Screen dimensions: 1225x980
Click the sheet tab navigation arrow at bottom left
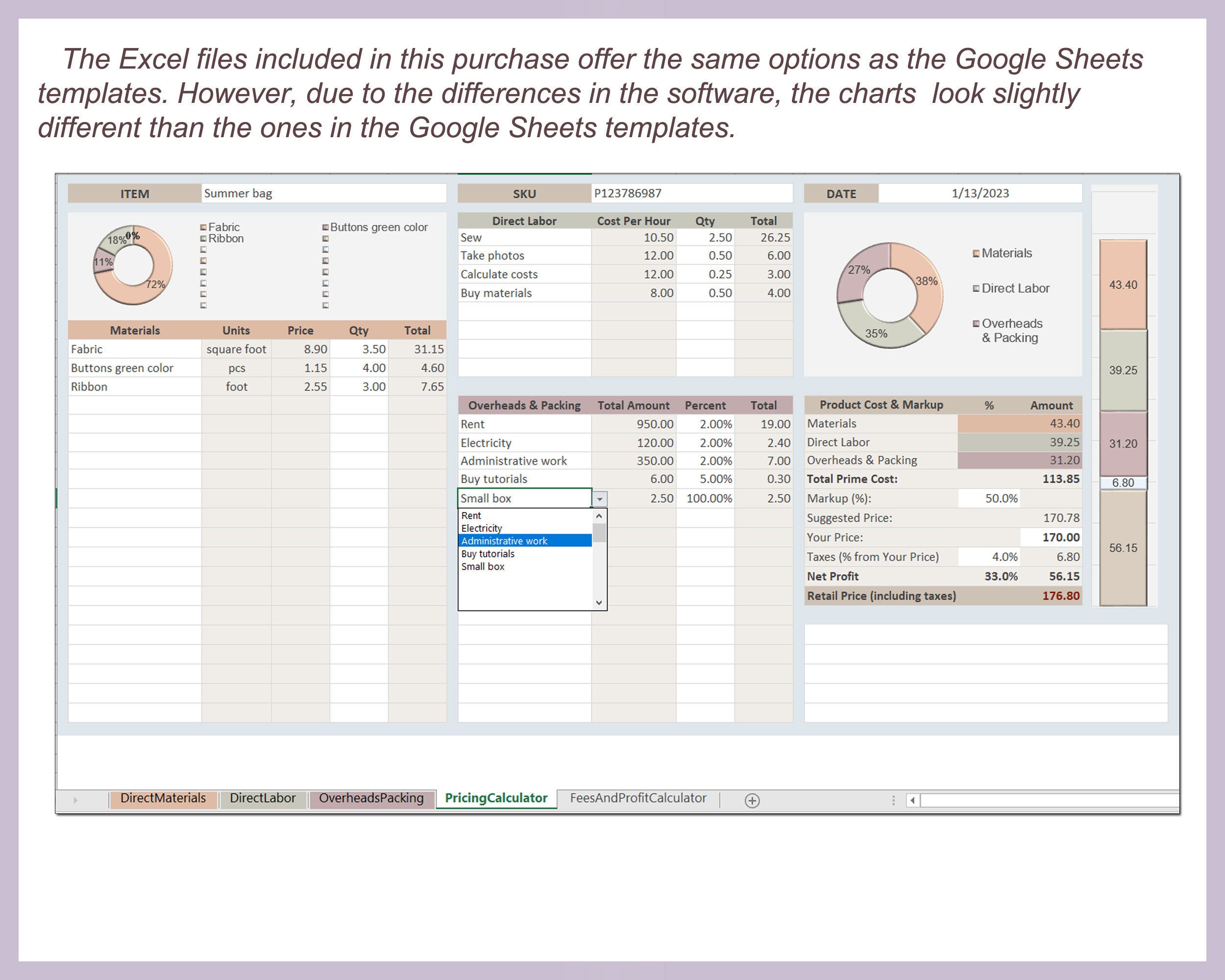coord(75,799)
